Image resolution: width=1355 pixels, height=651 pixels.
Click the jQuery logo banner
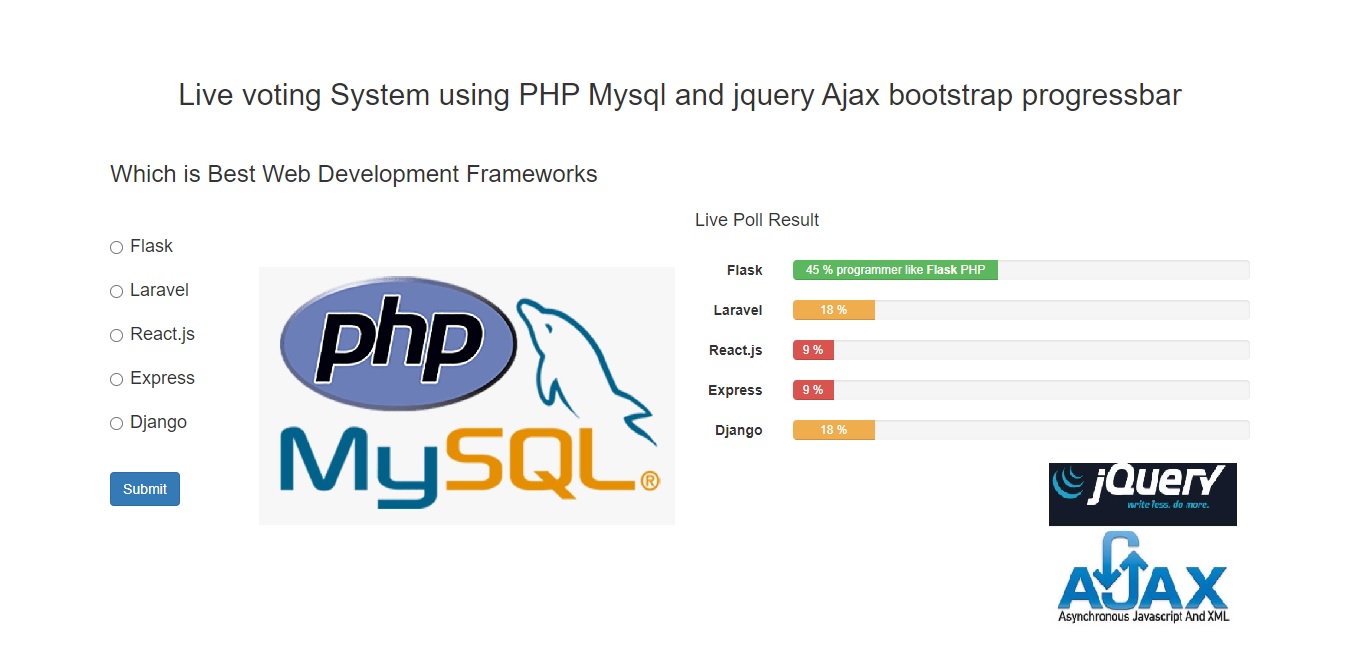[1142, 493]
